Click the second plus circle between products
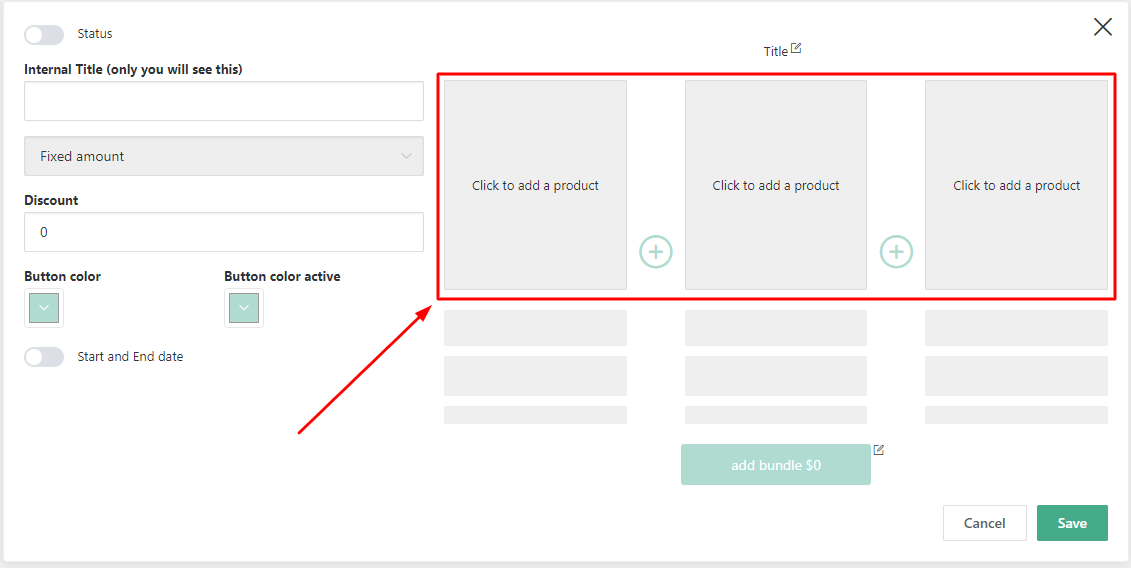This screenshot has width=1131, height=568. click(896, 252)
